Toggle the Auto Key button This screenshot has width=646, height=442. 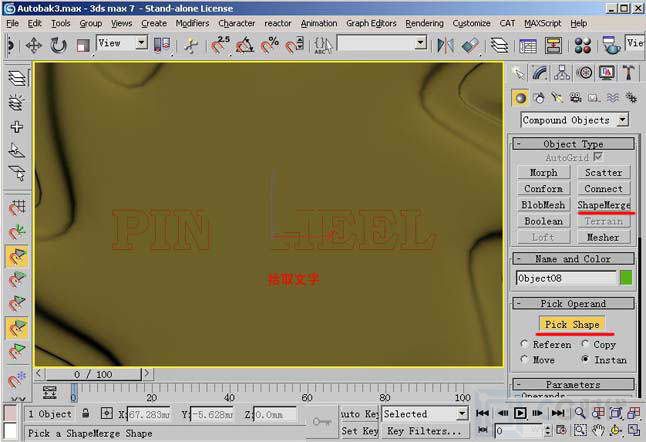359,414
